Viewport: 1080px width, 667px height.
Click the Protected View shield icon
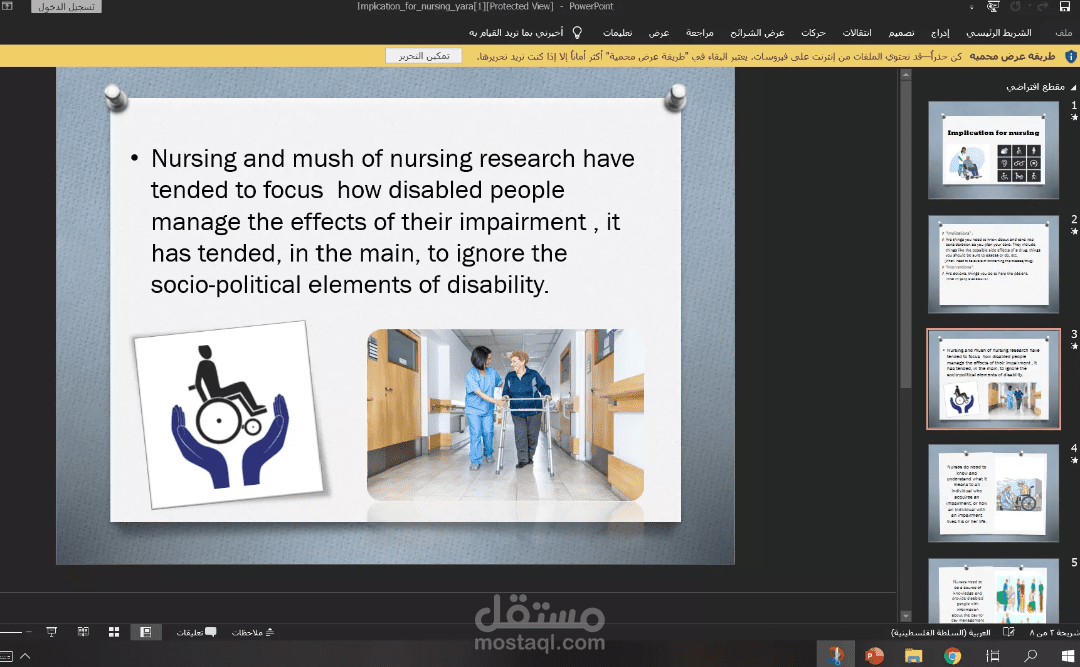(x=1070, y=56)
